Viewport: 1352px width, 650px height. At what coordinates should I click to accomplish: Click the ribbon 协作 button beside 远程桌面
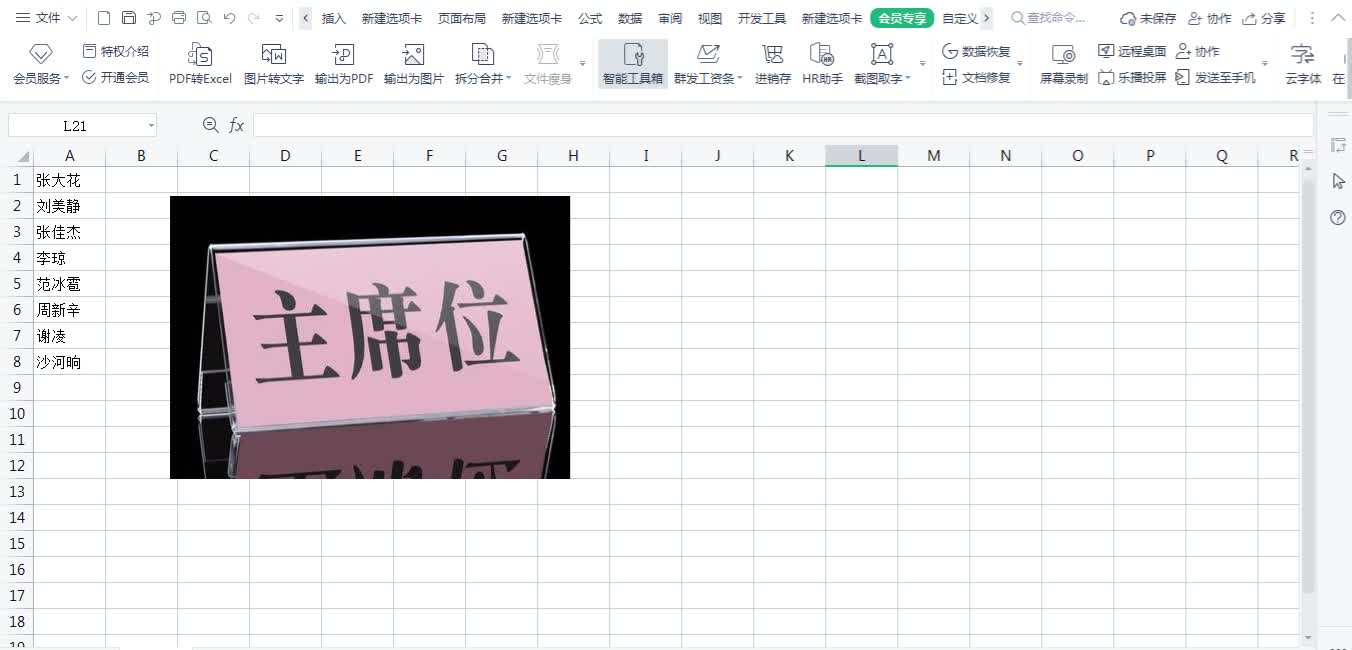pyautogui.click(x=1198, y=51)
